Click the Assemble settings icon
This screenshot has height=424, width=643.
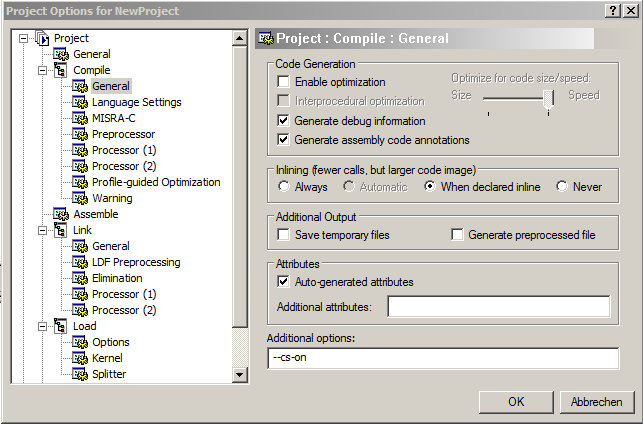[61, 214]
